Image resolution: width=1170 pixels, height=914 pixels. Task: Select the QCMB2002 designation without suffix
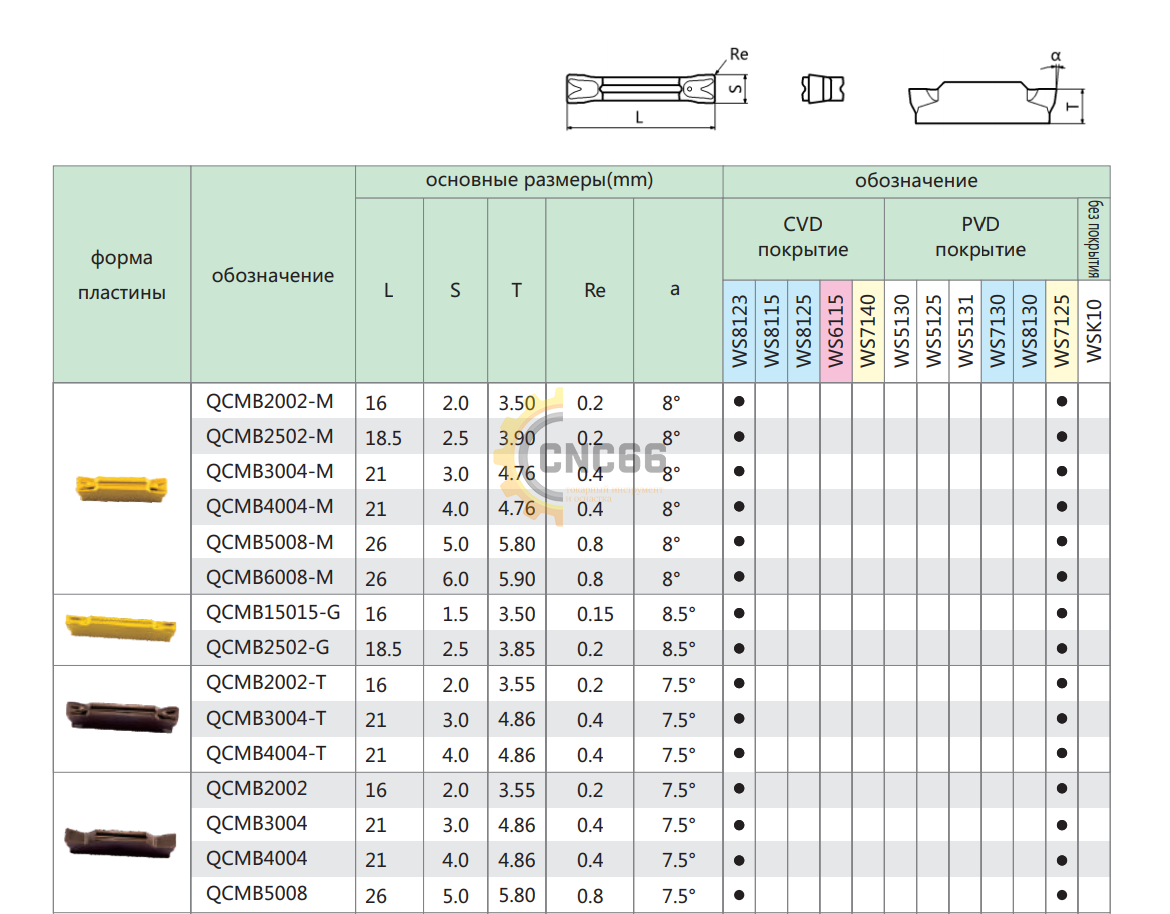pos(257,789)
